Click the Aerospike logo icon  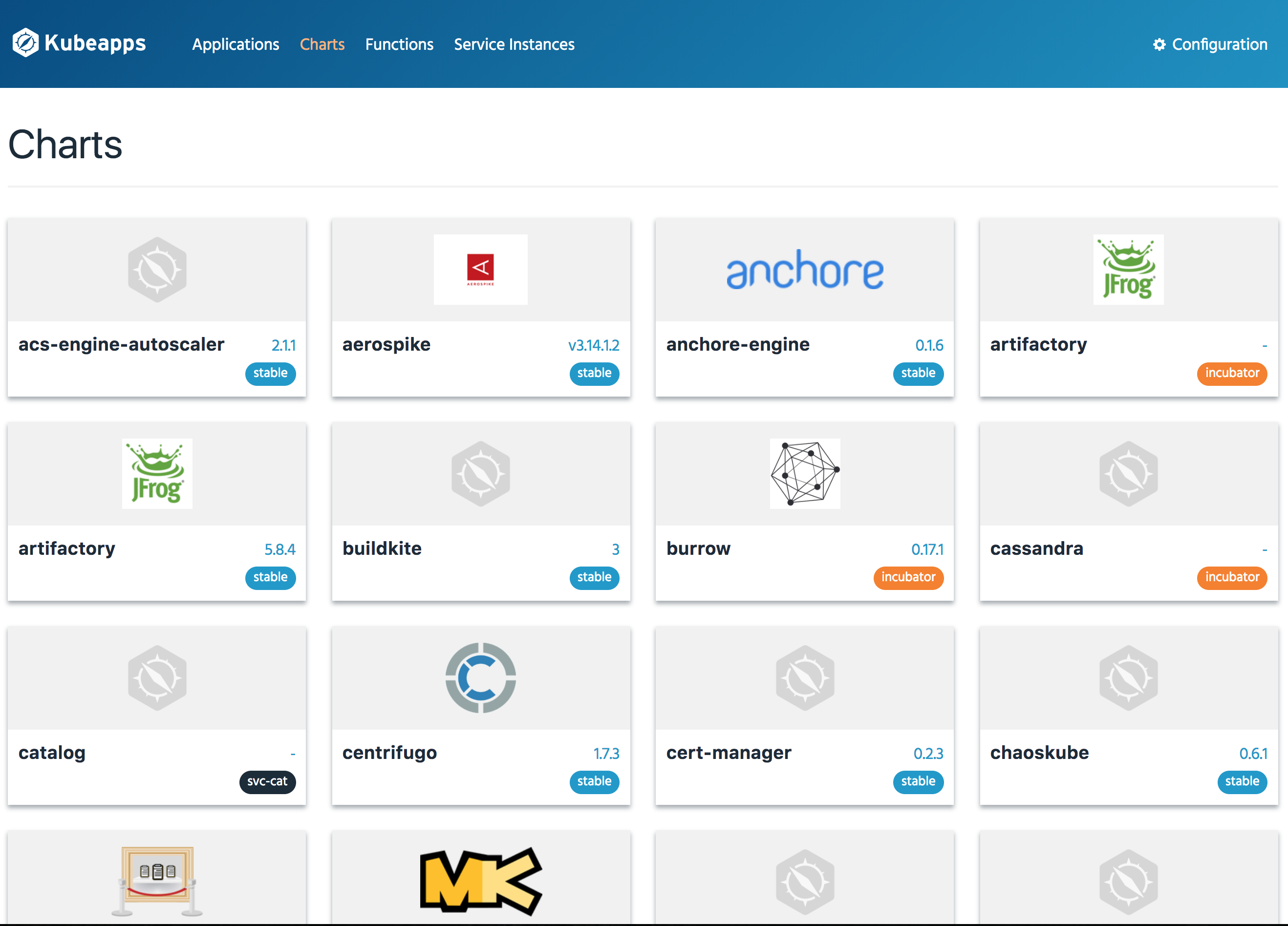[480, 269]
